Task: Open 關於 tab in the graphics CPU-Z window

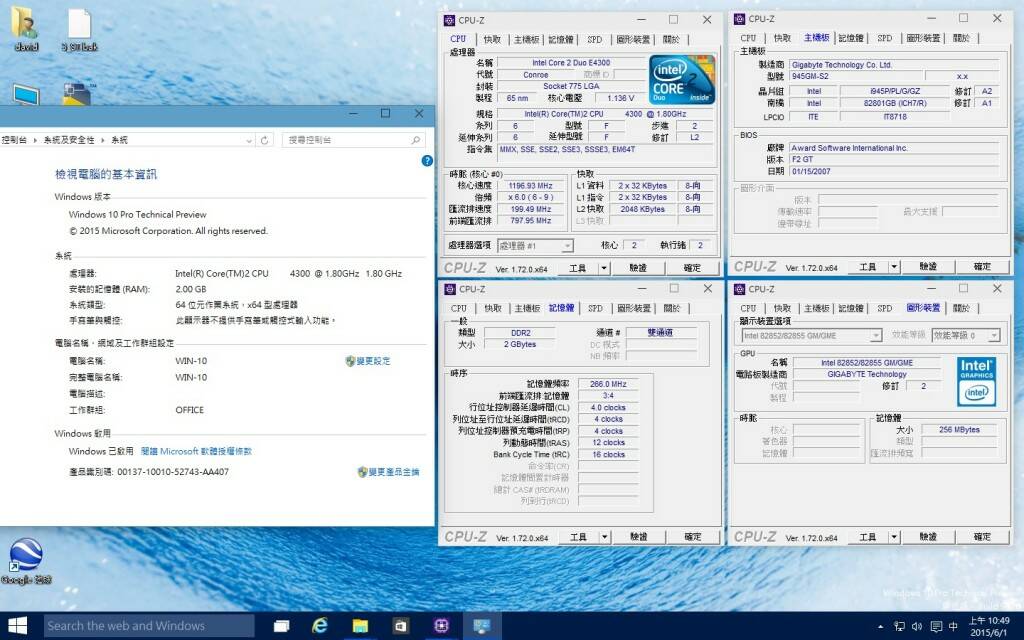Action: pos(961,308)
